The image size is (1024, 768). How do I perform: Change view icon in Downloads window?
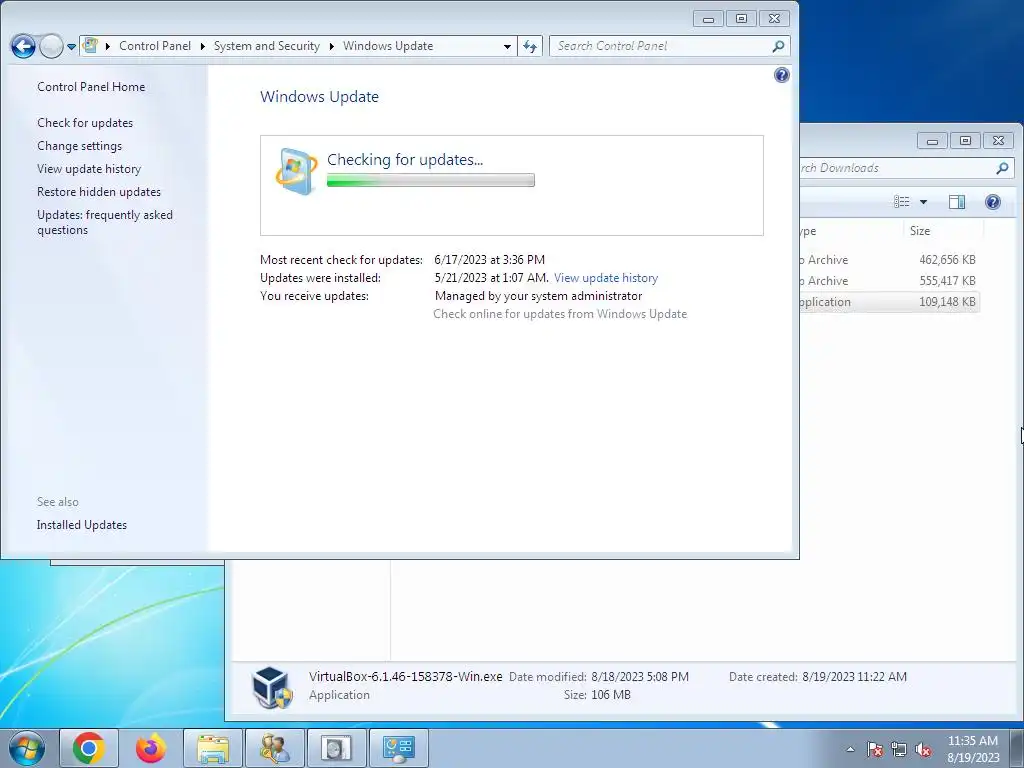point(902,202)
